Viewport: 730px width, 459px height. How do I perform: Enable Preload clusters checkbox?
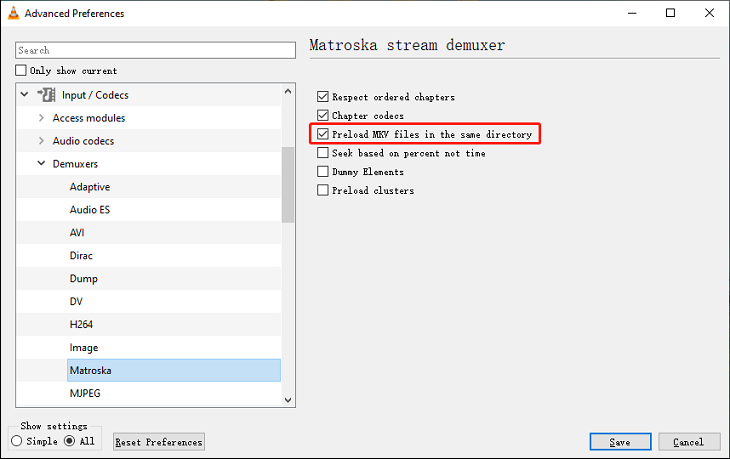pos(323,190)
